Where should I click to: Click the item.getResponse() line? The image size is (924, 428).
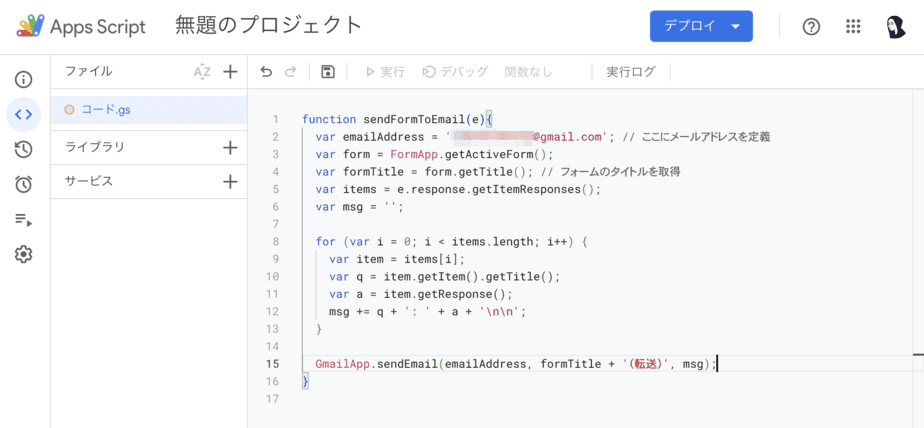pyautogui.click(x=421, y=294)
